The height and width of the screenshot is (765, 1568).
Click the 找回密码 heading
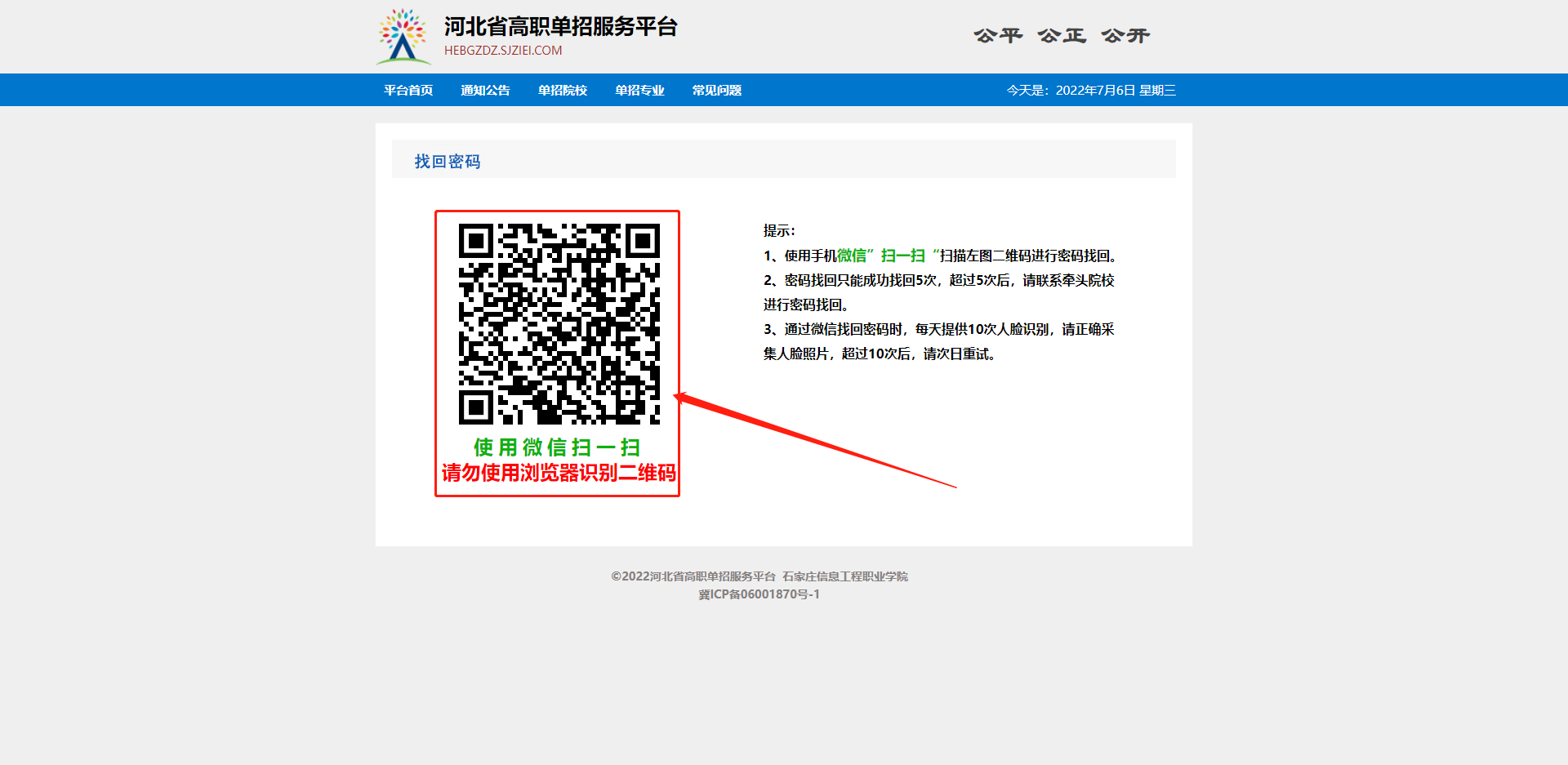pyautogui.click(x=448, y=162)
